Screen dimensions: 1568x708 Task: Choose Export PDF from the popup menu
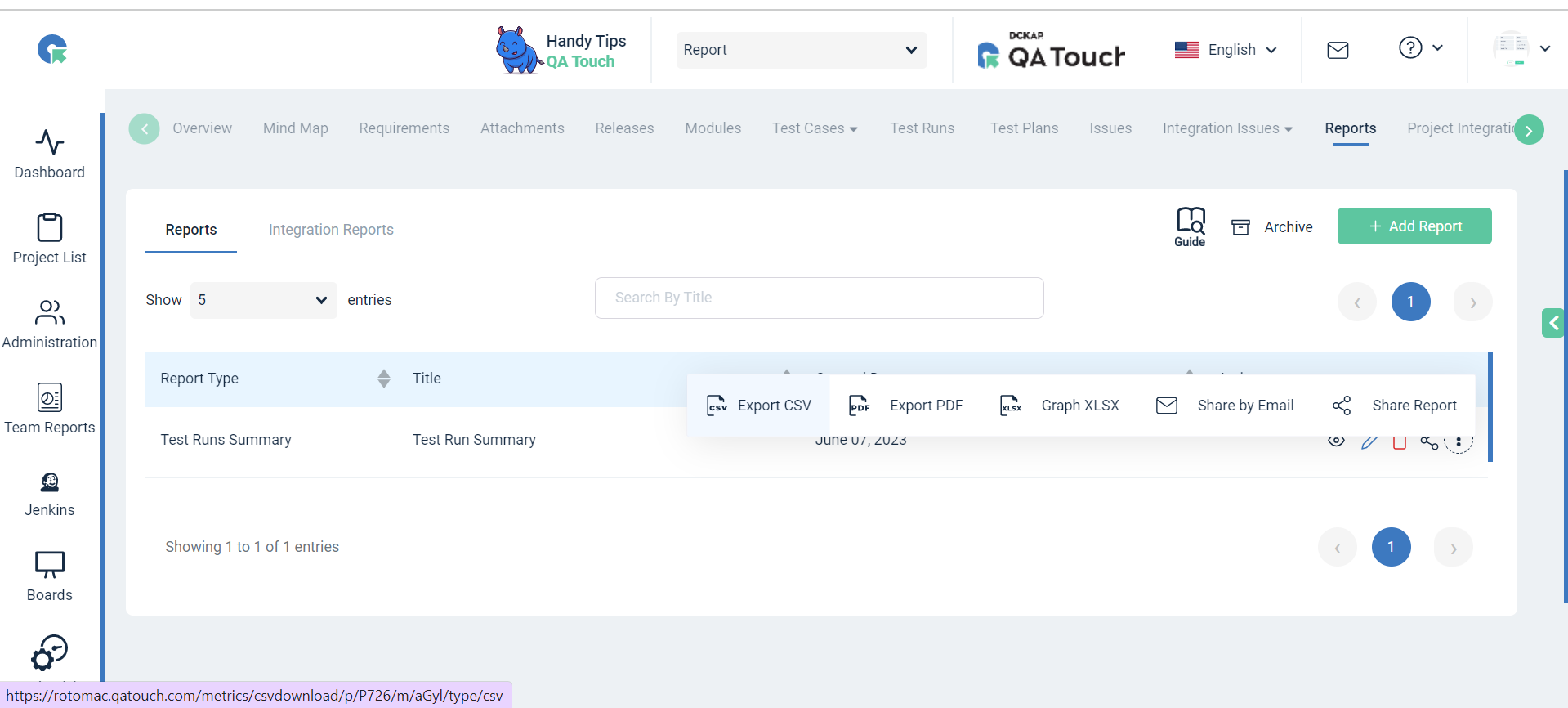tap(905, 406)
